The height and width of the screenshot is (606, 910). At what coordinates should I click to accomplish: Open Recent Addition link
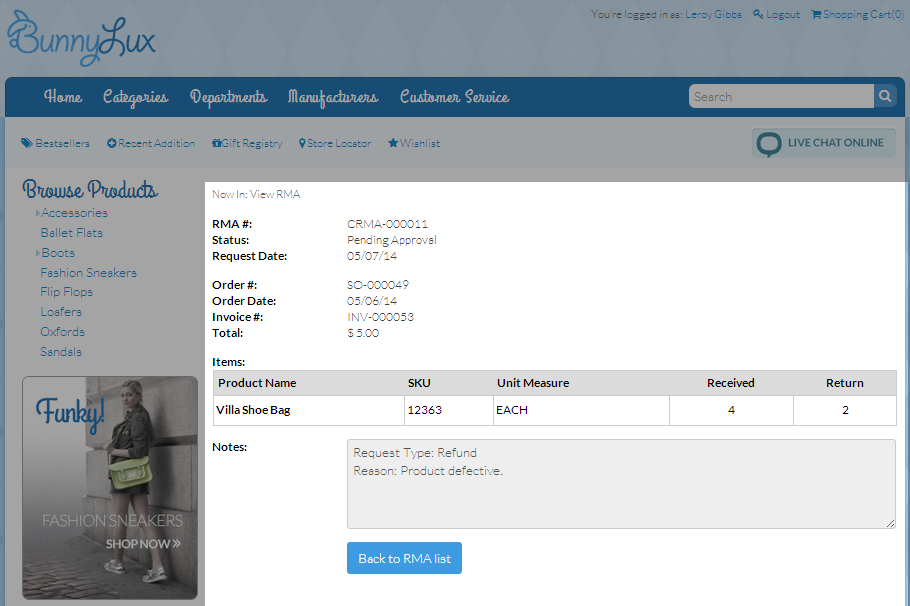(151, 143)
